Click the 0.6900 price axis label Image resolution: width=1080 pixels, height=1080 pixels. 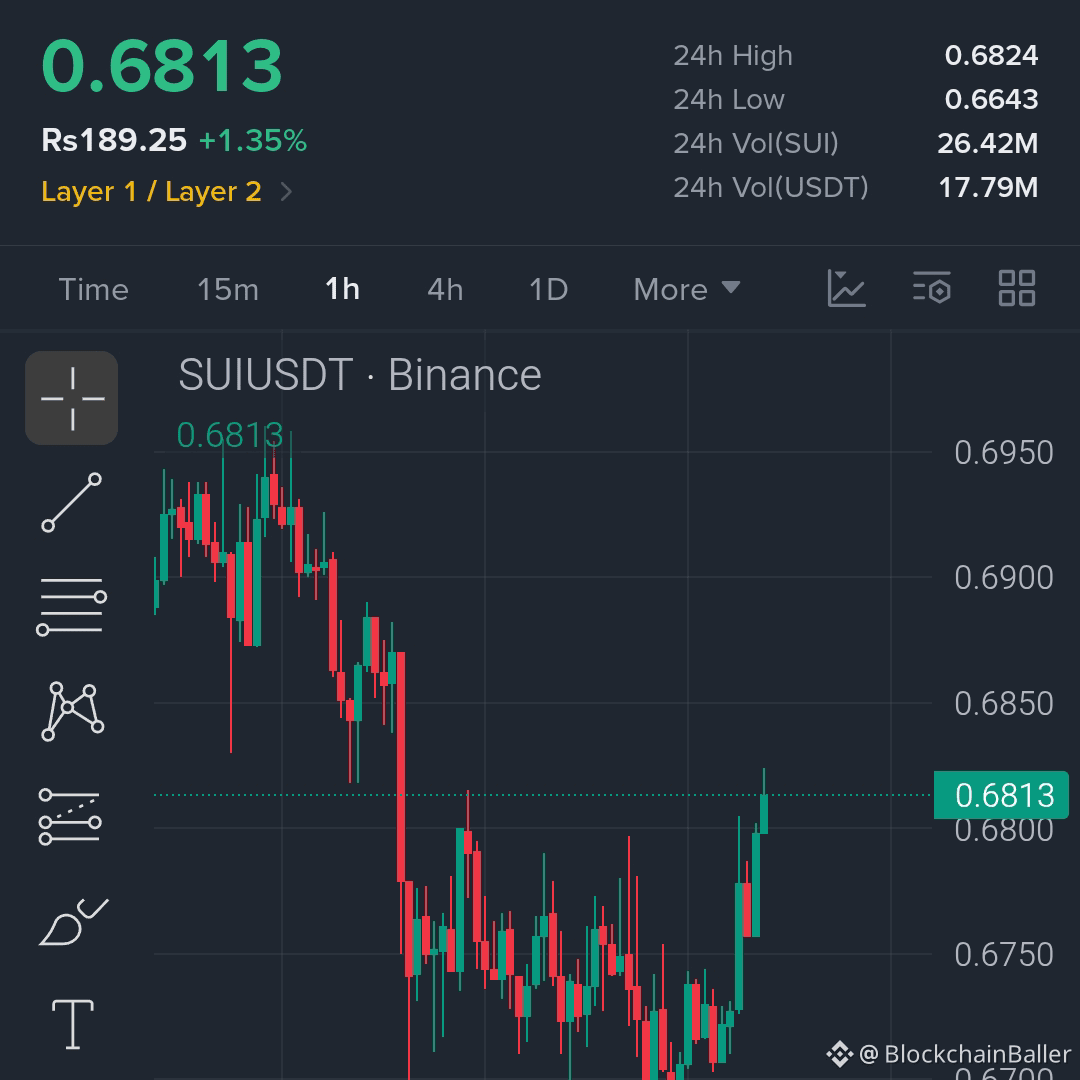[1004, 577]
